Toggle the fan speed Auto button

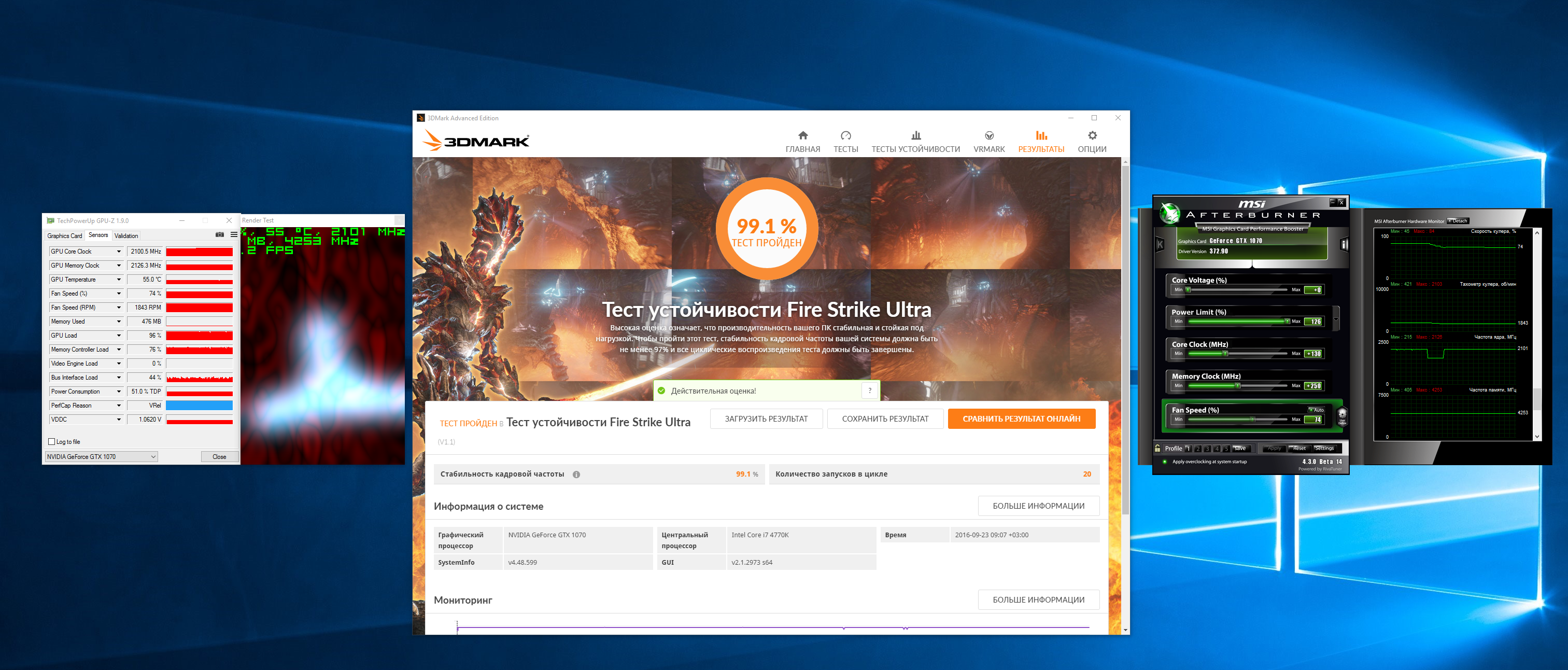[x=1317, y=410]
